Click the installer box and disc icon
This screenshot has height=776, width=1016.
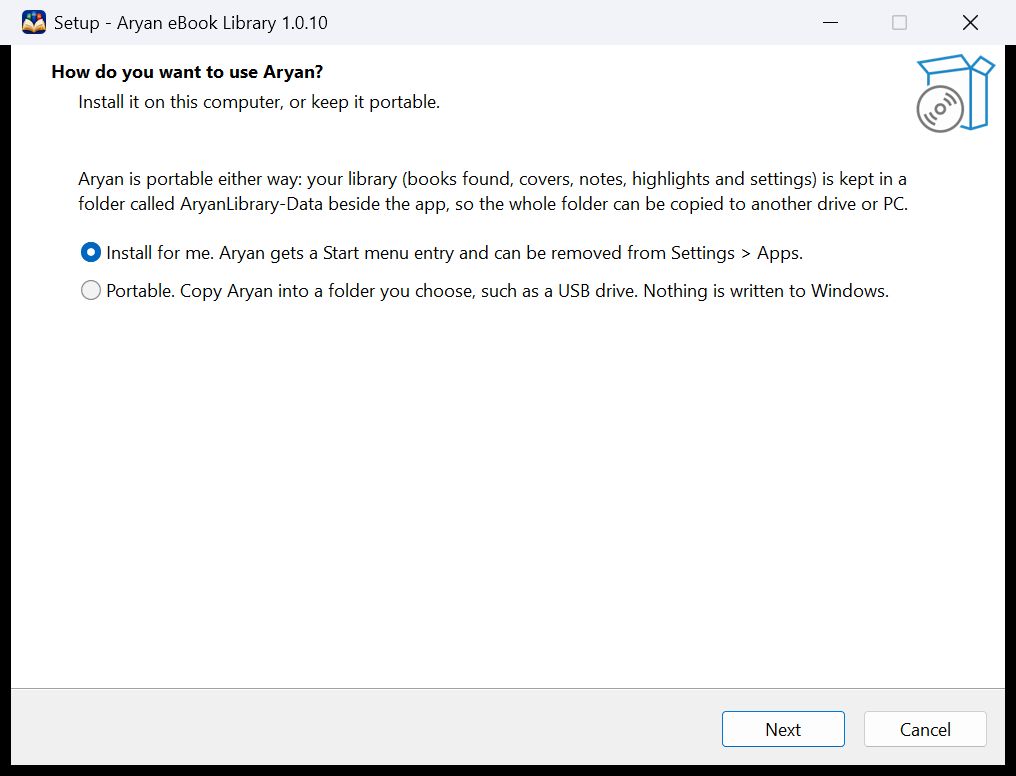(x=955, y=93)
